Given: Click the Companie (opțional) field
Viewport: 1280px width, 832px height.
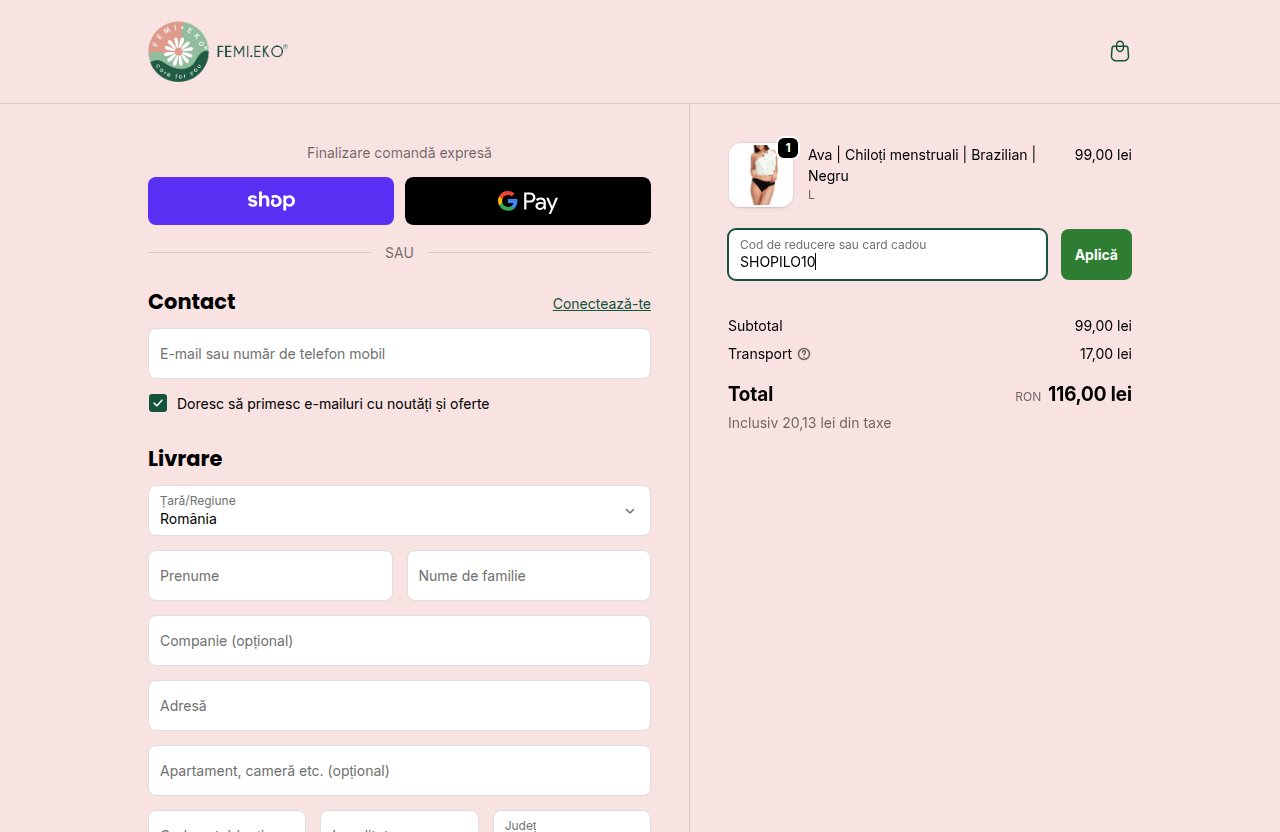Looking at the screenshot, I should pos(399,641).
